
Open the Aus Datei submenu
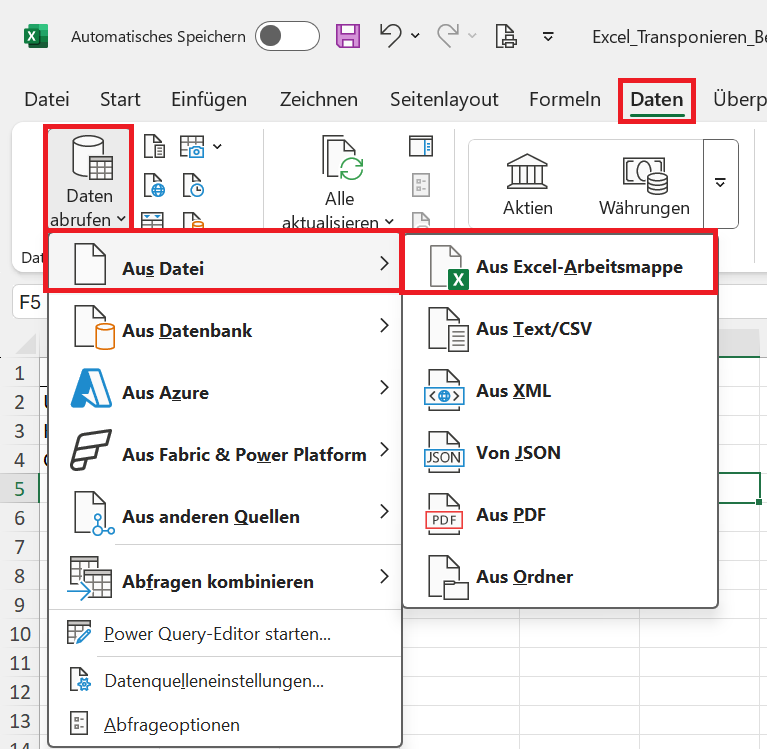(225, 262)
